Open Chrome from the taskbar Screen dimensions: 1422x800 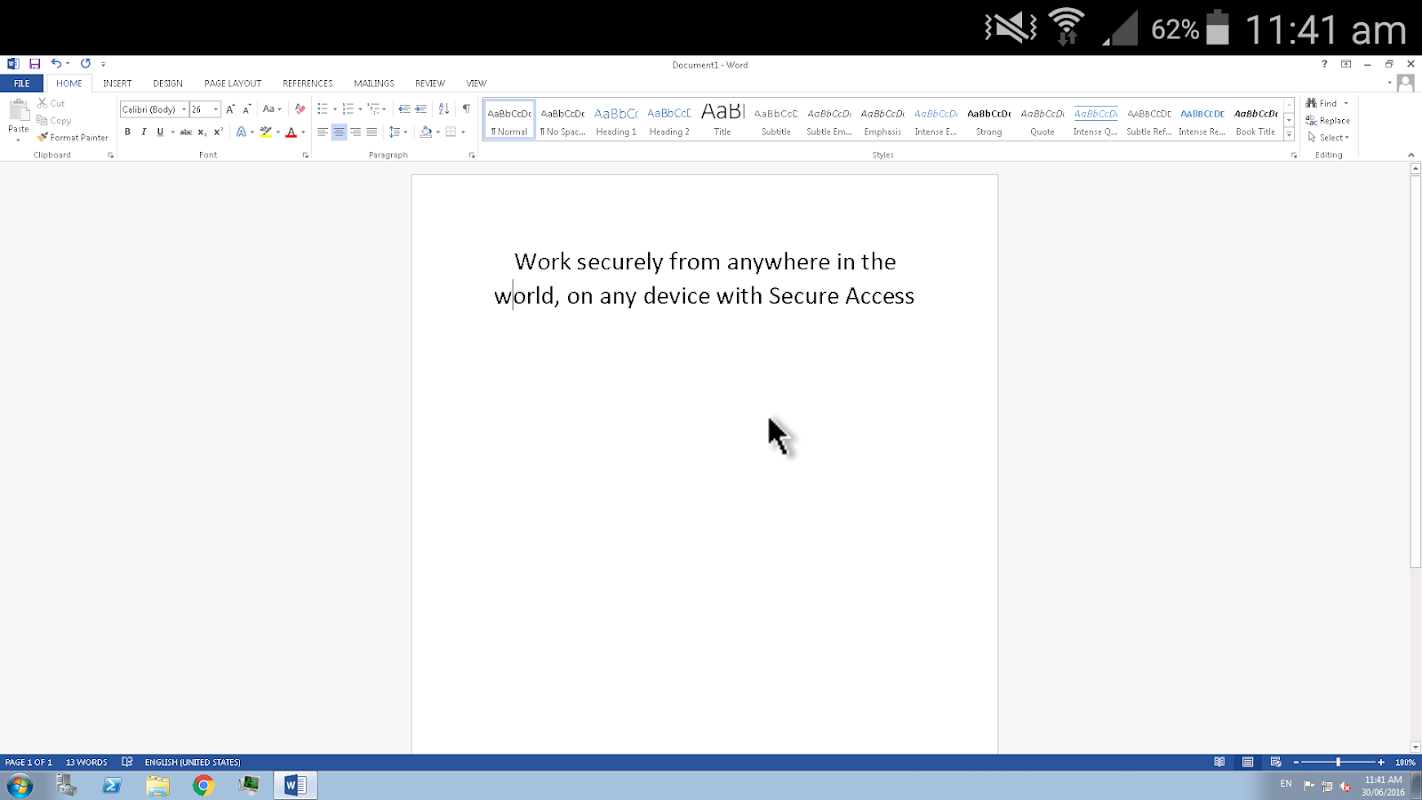click(204, 785)
